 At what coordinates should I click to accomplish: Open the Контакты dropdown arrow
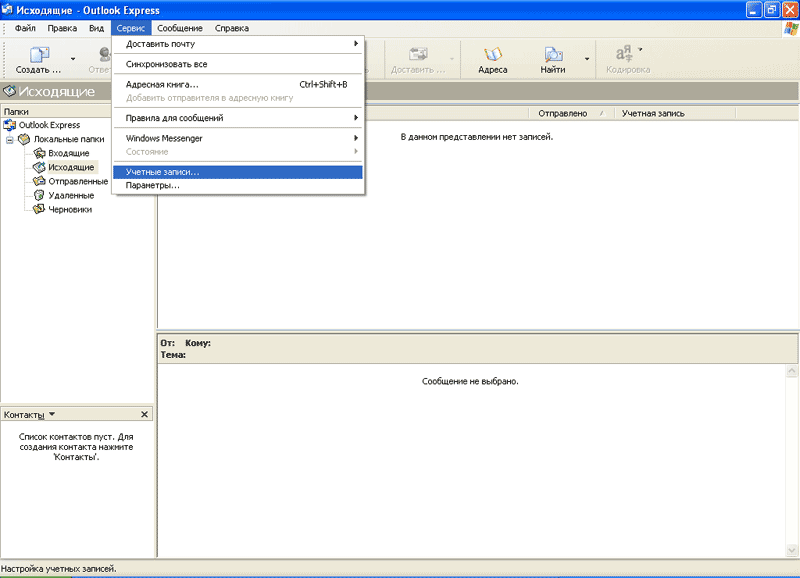pos(52,414)
